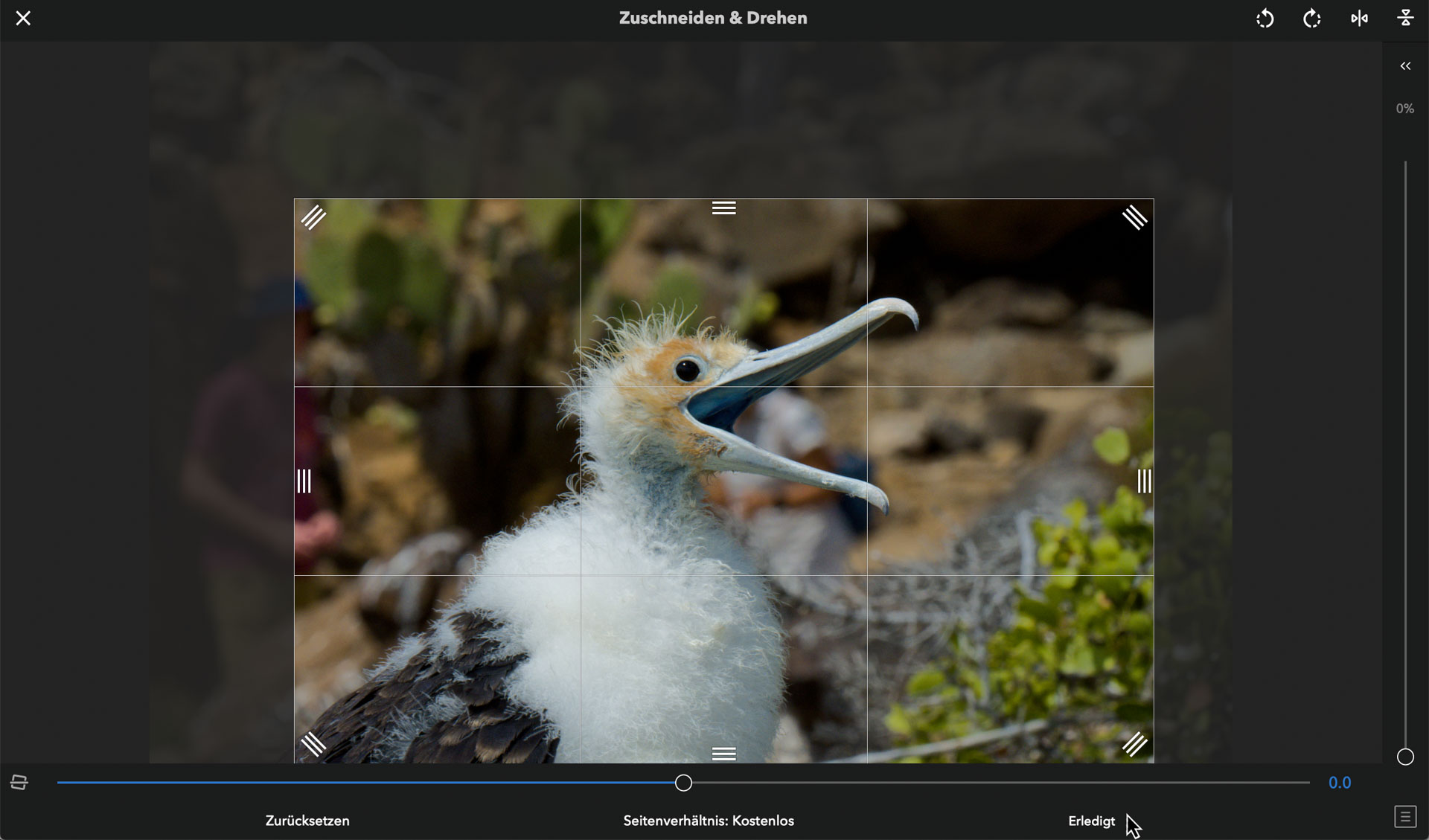Image resolution: width=1429 pixels, height=840 pixels.
Task: Close the crop and rotate editor
Action: 23,18
